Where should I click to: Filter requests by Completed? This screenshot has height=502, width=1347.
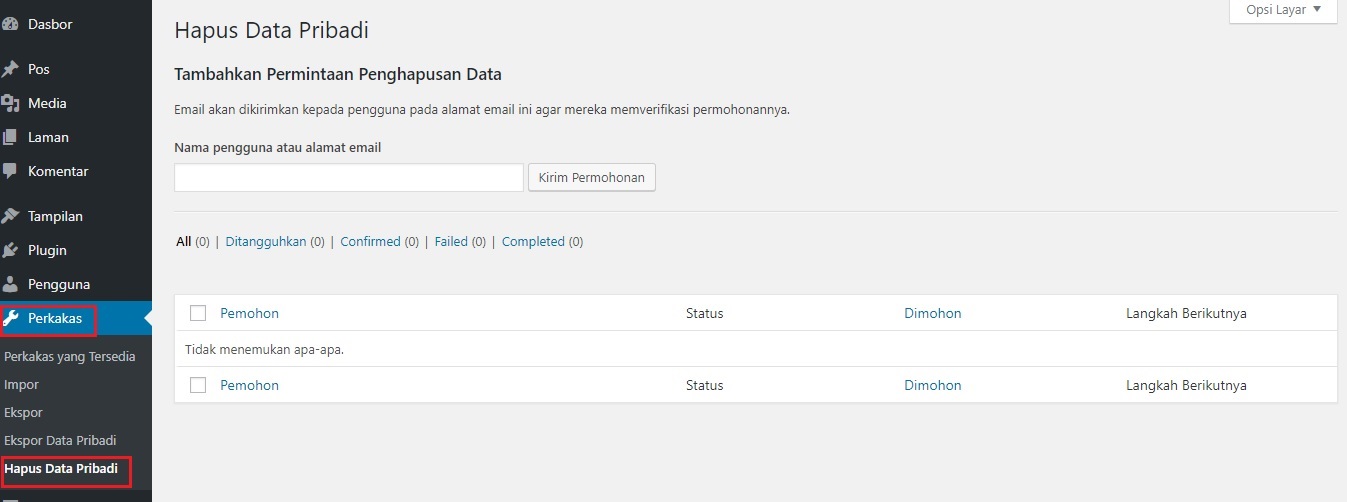click(x=533, y=242)
